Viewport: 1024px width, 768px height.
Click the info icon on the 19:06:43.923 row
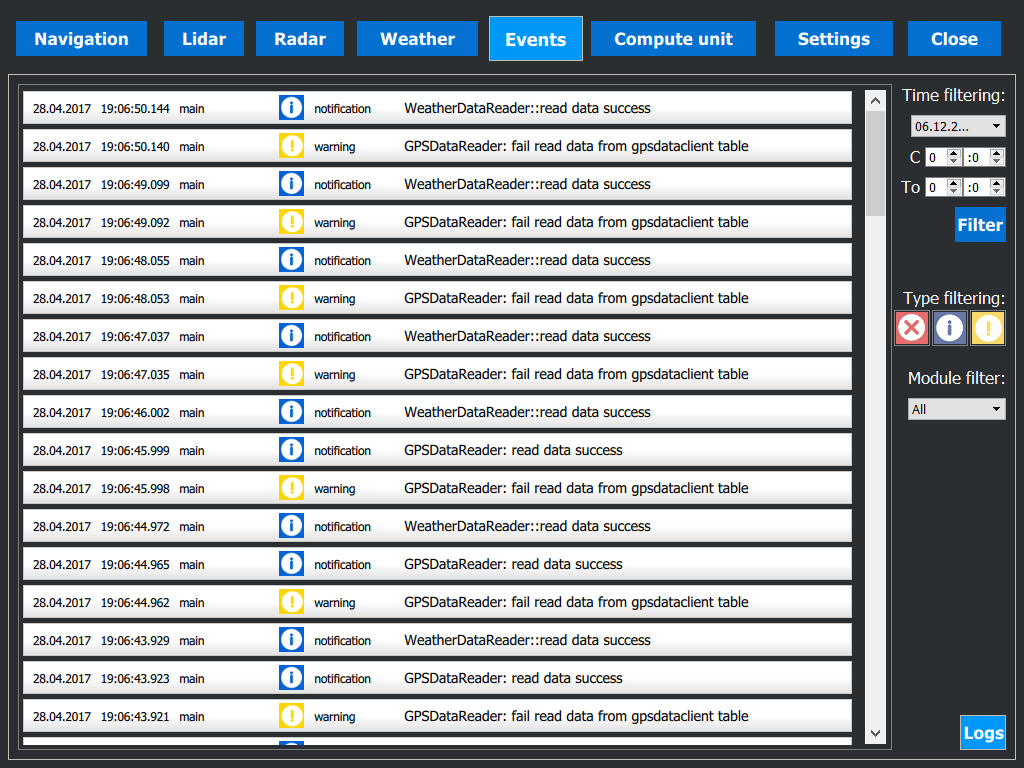coord(291,678)
